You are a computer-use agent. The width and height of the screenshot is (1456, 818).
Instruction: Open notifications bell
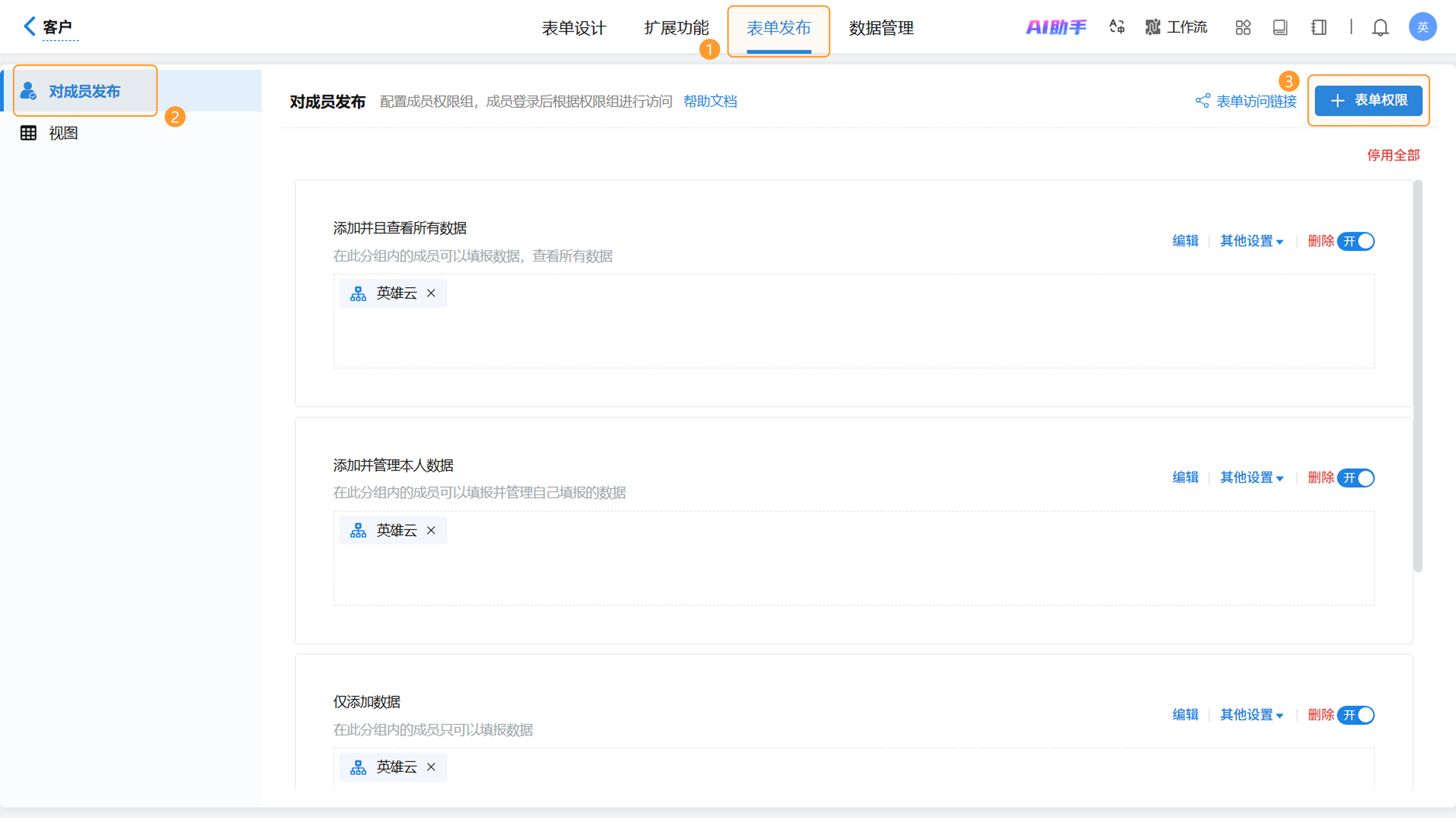tap(1380, 27)
